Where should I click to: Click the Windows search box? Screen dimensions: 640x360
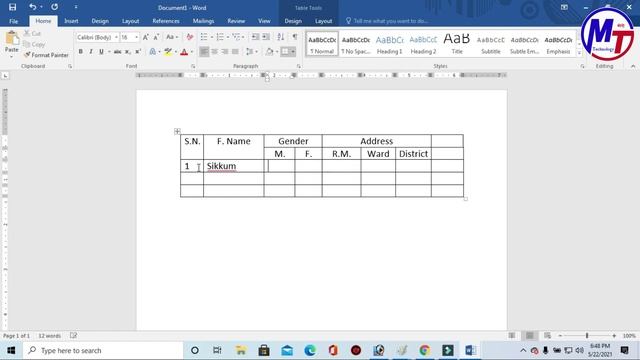[103, 350]
